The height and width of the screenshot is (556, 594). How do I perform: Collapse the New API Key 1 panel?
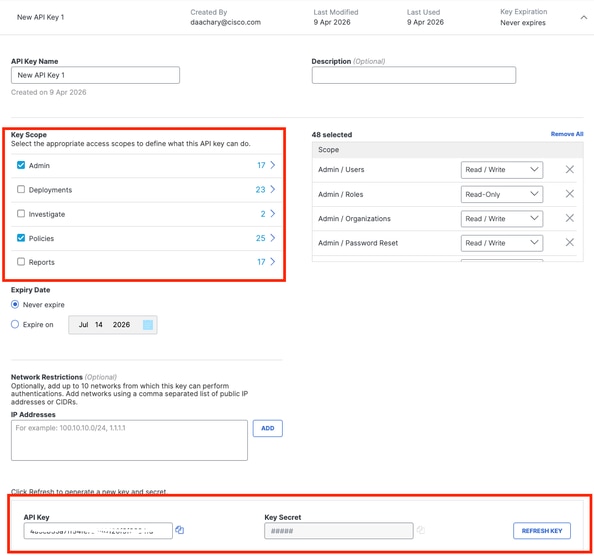pyautogui.click(x=584, y=17)
